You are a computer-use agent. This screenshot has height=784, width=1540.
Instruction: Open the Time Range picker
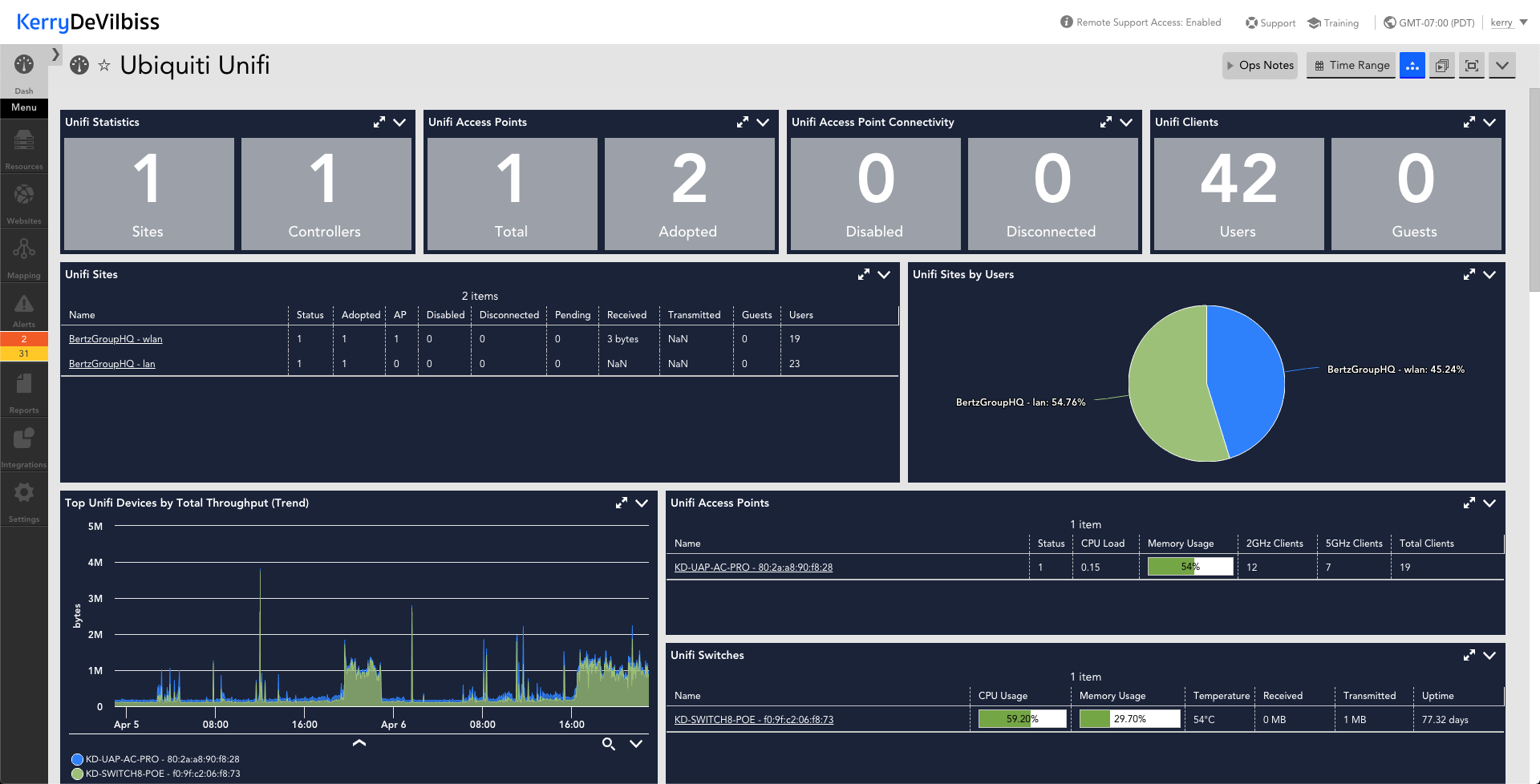[1351, 65]
